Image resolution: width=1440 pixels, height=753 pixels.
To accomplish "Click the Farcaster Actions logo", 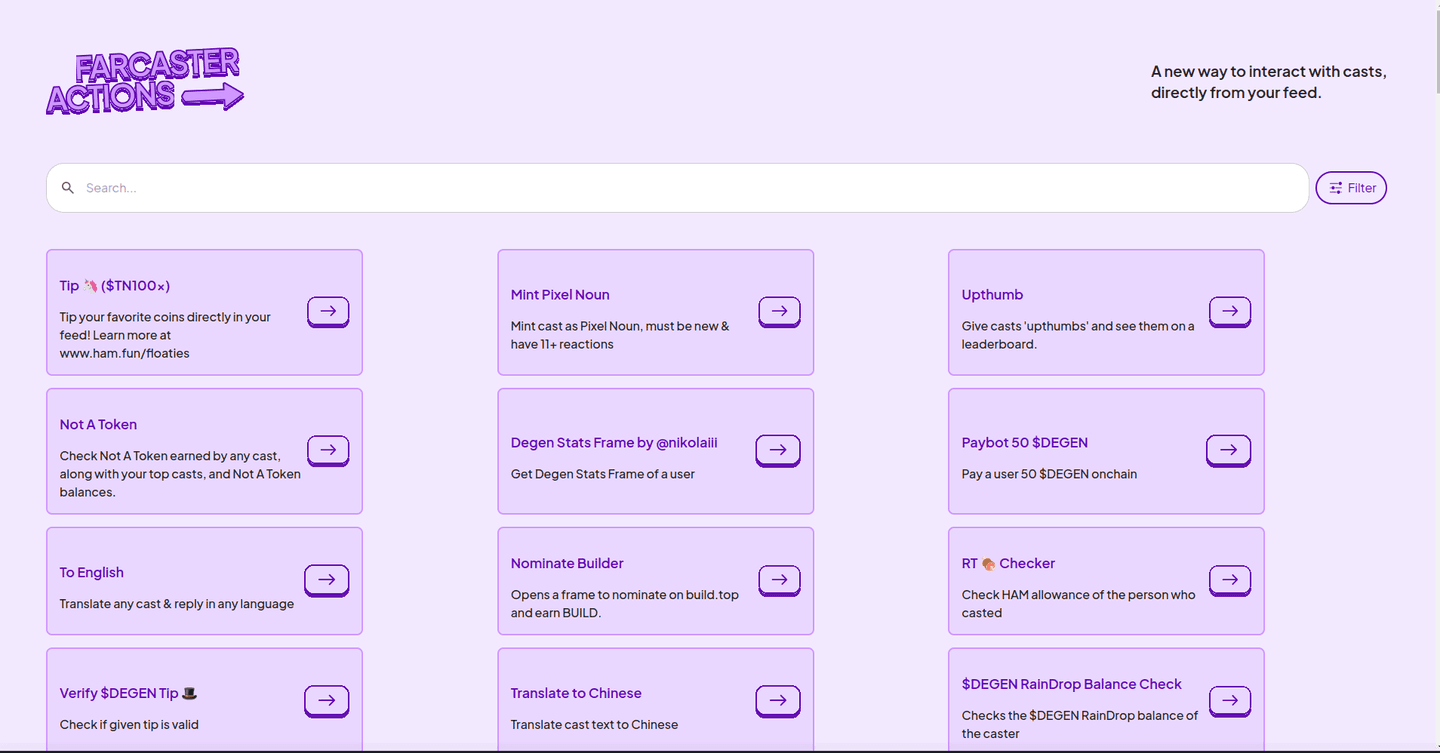I will [145, 81].
